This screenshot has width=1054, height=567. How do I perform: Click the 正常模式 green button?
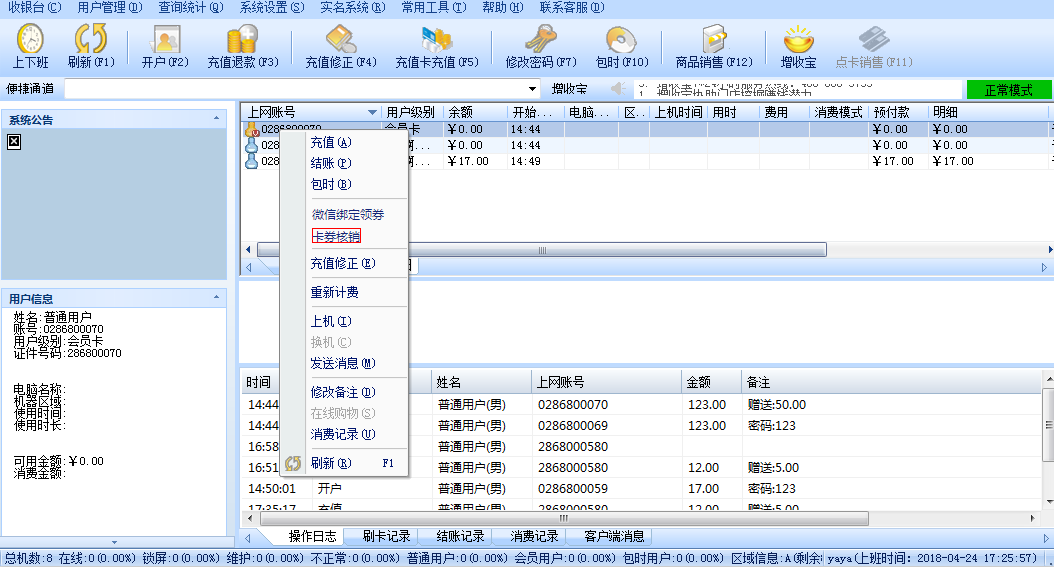coord(1008,89)
